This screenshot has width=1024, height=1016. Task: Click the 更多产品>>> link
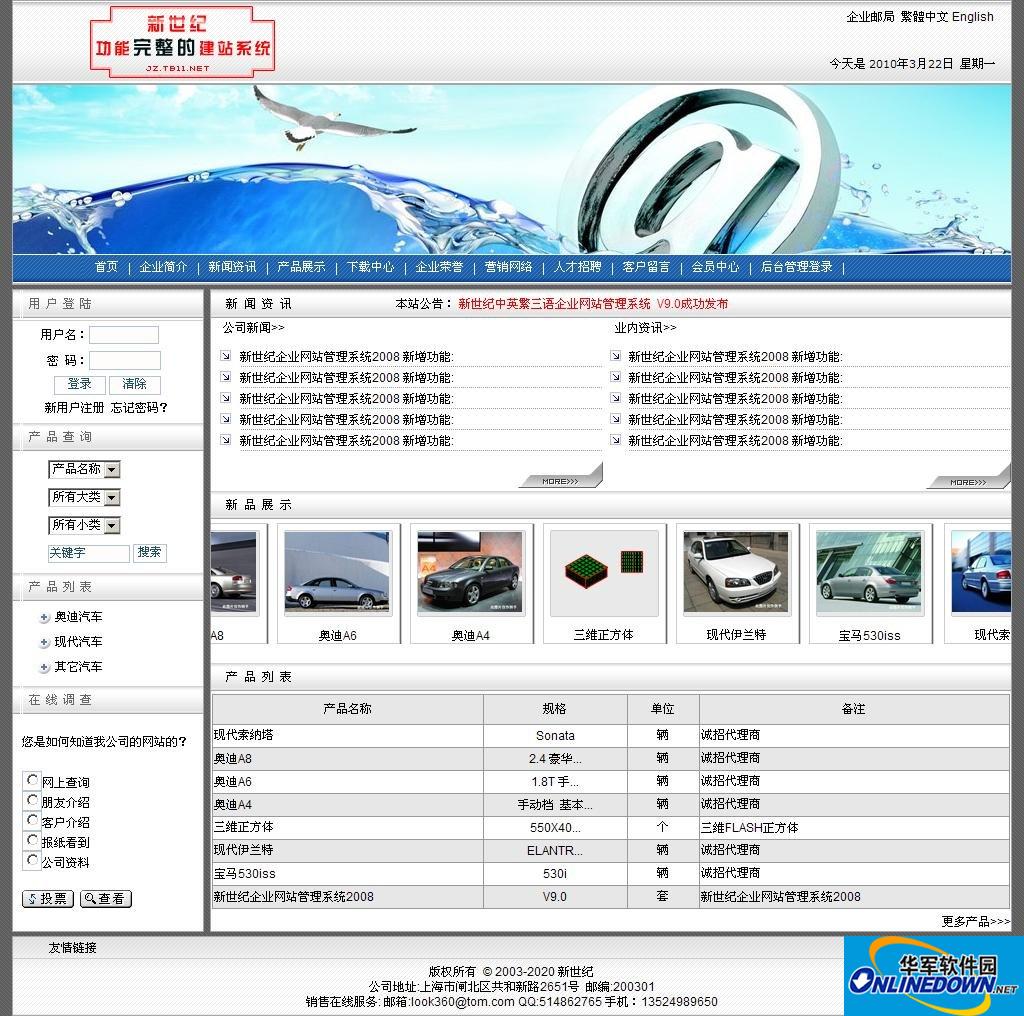pos(976,921)
